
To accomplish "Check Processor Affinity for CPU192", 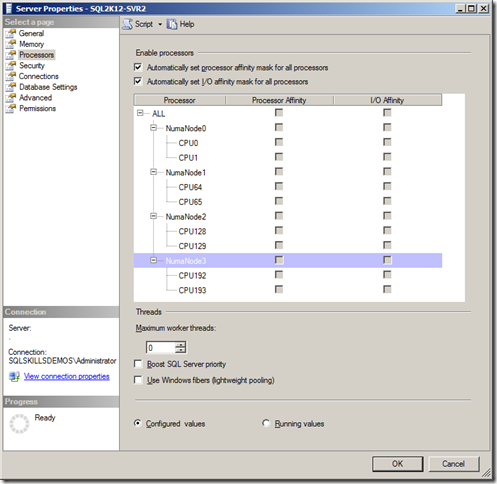I will point(279,275).
